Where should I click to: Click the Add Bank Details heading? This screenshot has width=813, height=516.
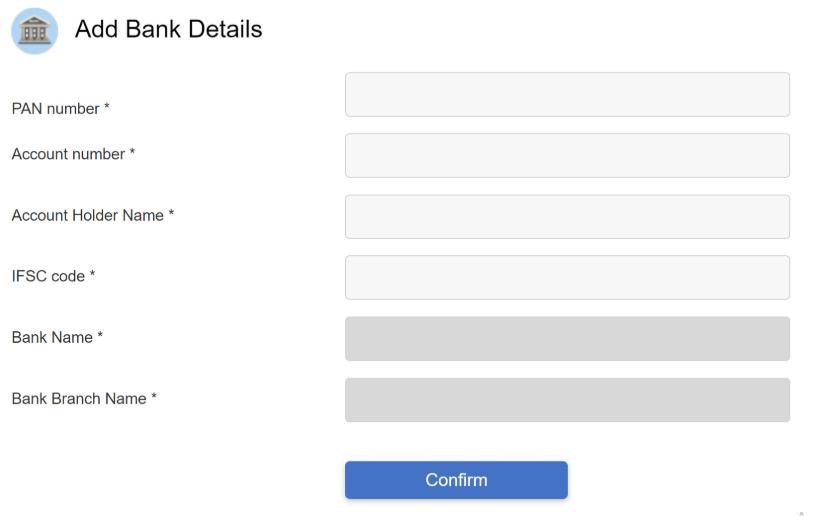[168, 30]
